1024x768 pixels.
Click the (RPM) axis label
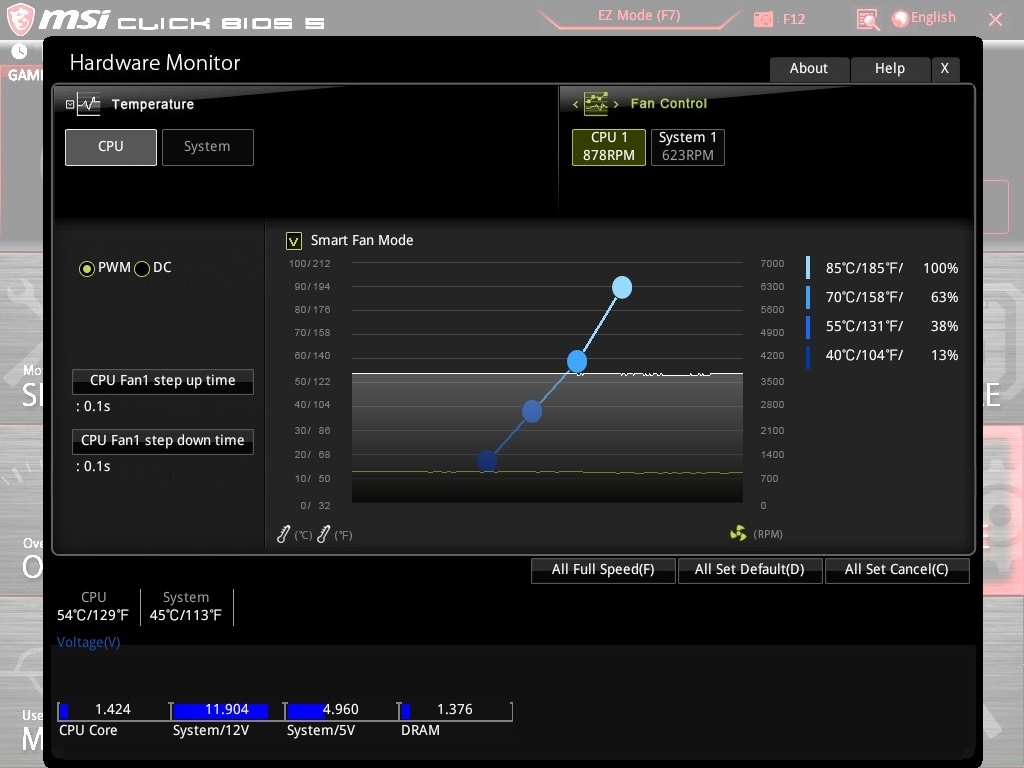click(x=767, y=534)
